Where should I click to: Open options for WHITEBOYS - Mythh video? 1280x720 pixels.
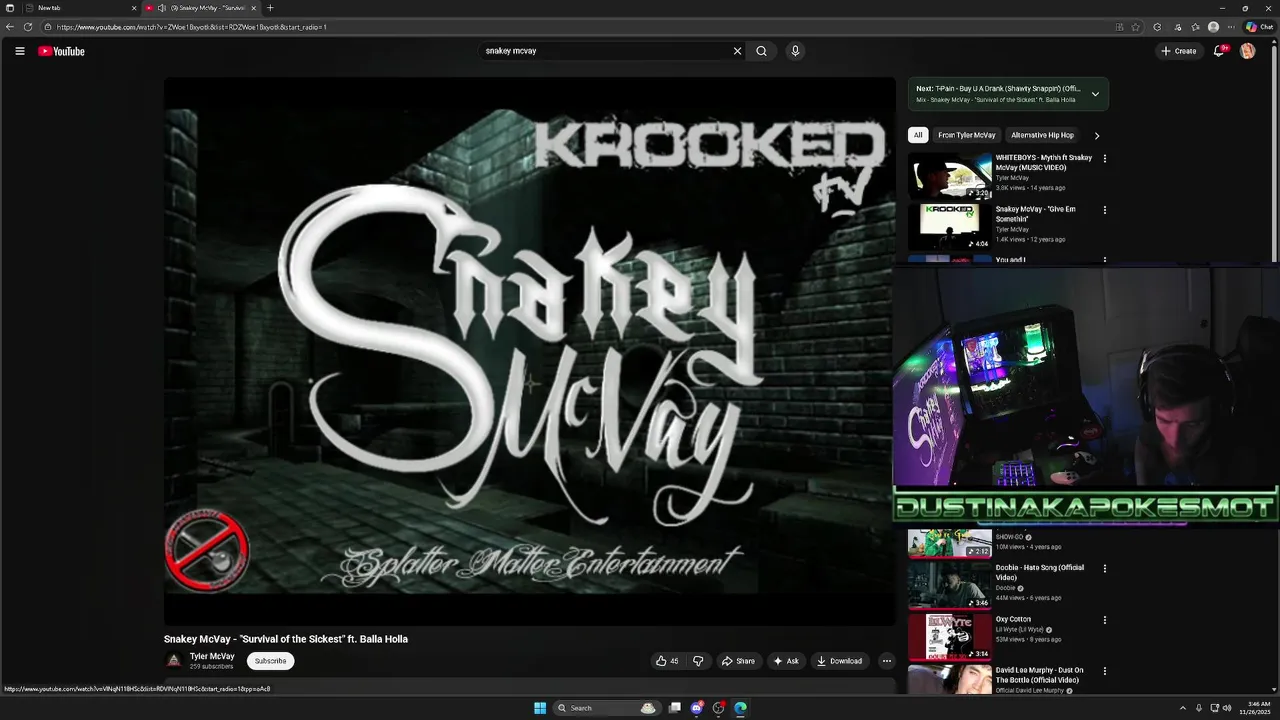pyautogui.click(x=1105, y=158)
